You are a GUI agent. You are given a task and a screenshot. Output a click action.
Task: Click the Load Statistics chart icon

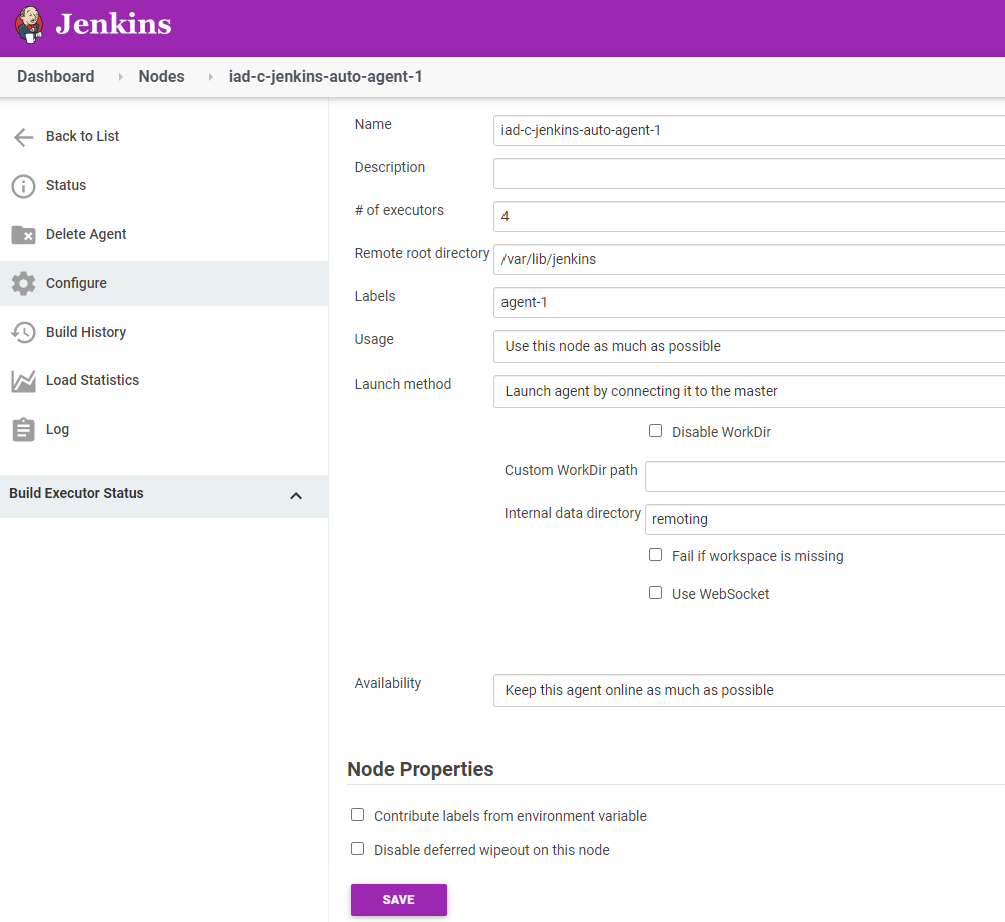click(x=24, y=381)
